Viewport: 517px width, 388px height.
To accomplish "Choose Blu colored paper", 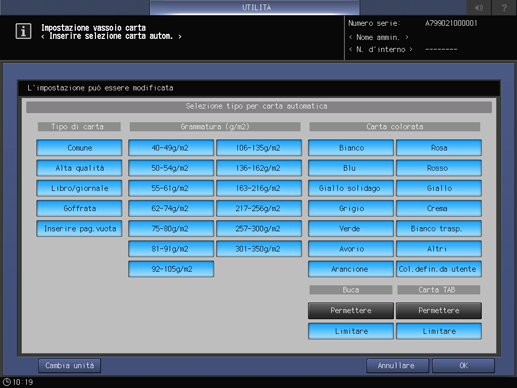I will 351,168.
